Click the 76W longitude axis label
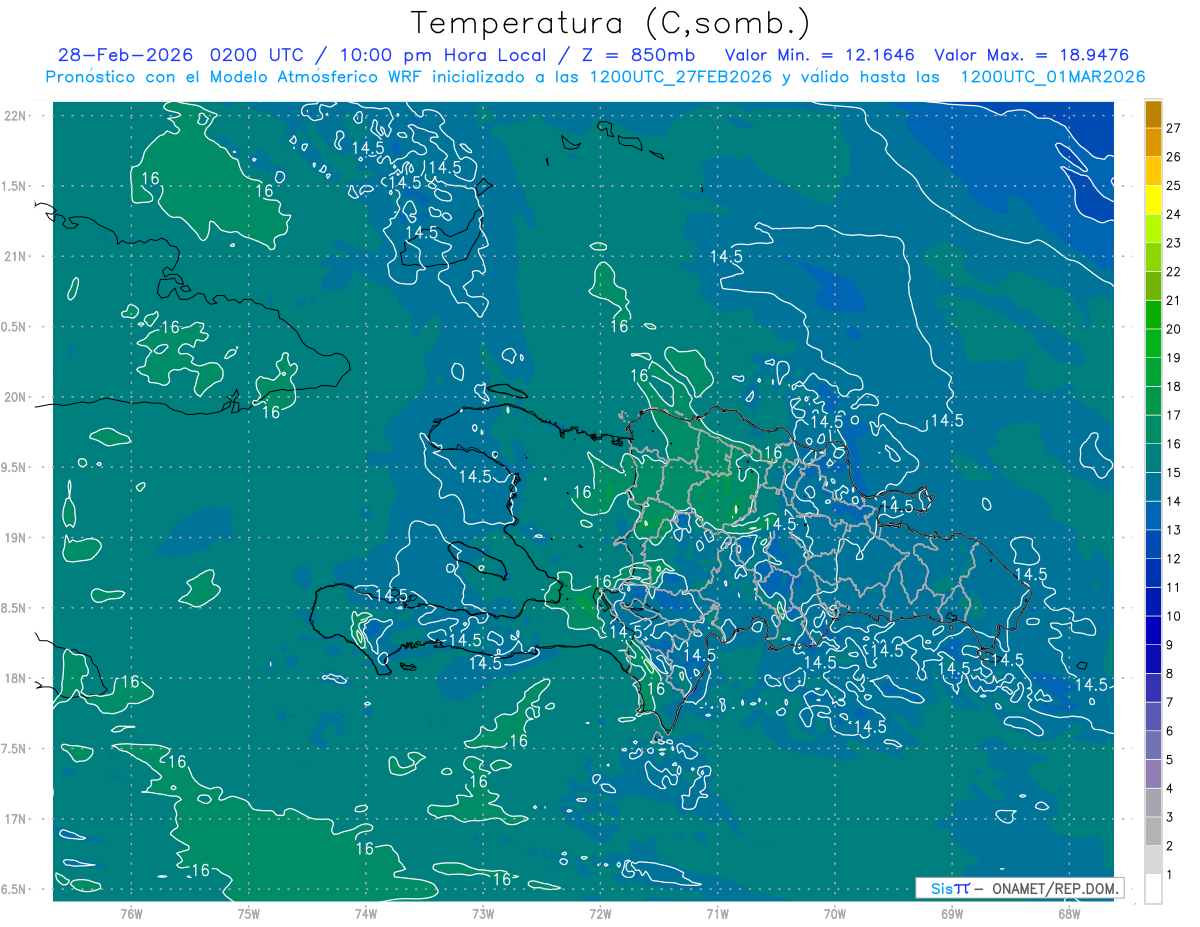This screenshot has height=927, width=1200. click(131, 913)
